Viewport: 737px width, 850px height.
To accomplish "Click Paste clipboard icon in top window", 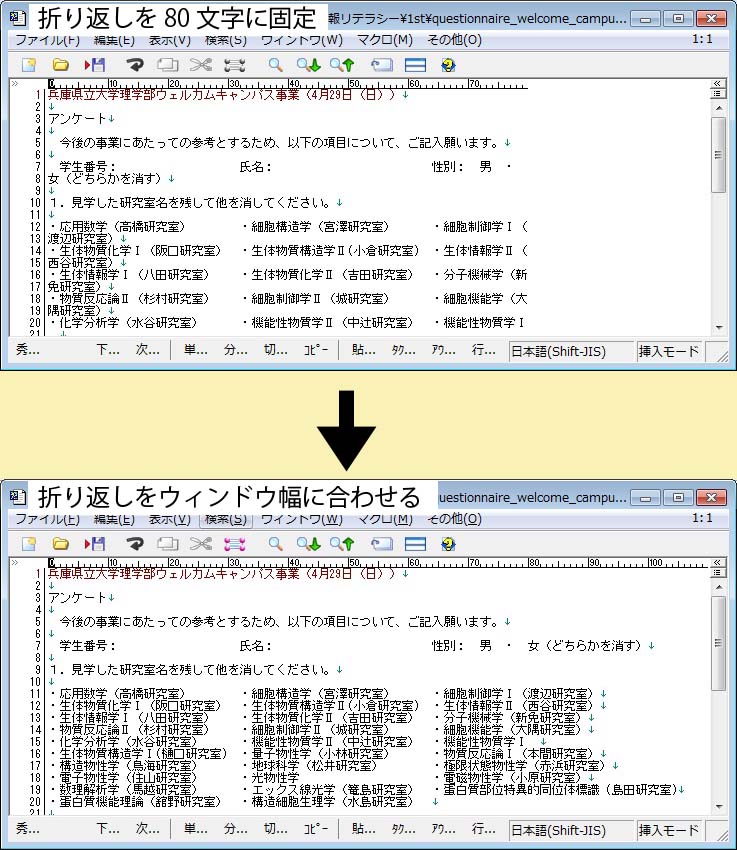I will [x=235, y=65].
